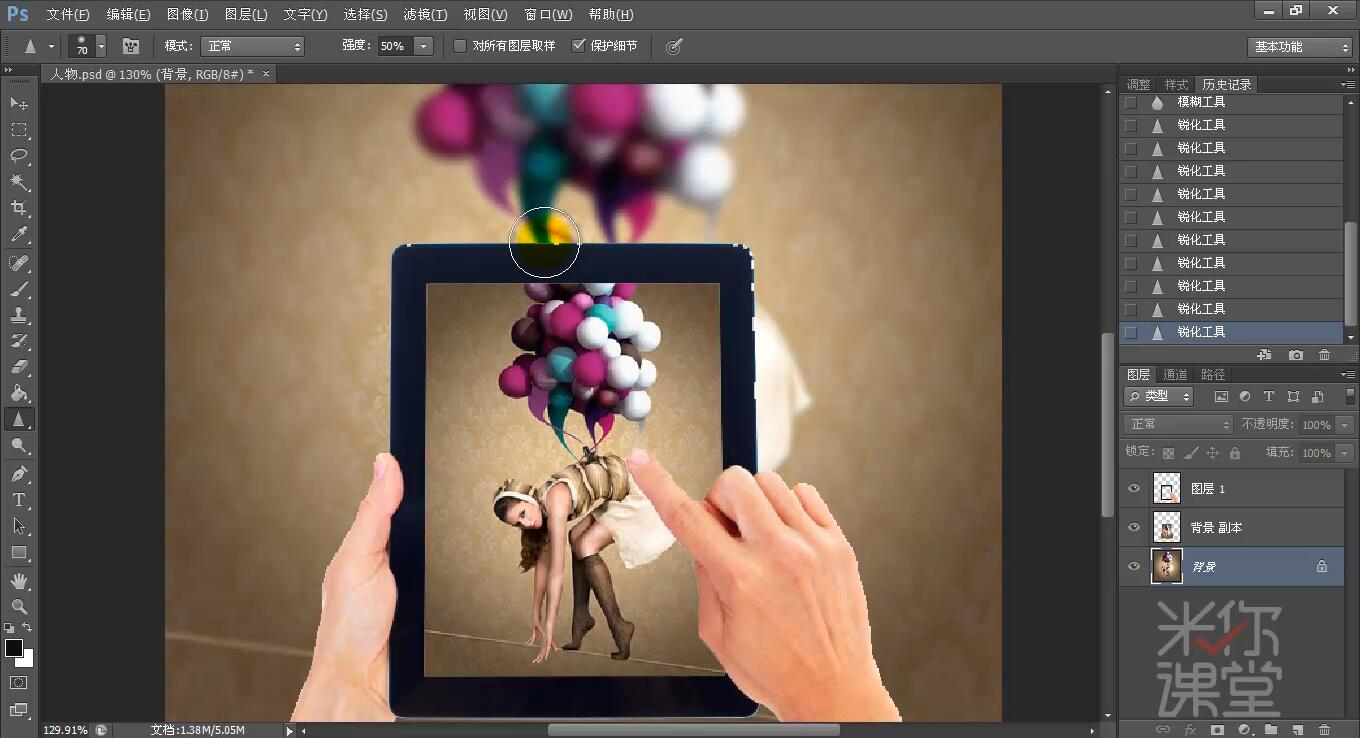Select the Zoom tool
The image size is (1360, 738).
19,607
